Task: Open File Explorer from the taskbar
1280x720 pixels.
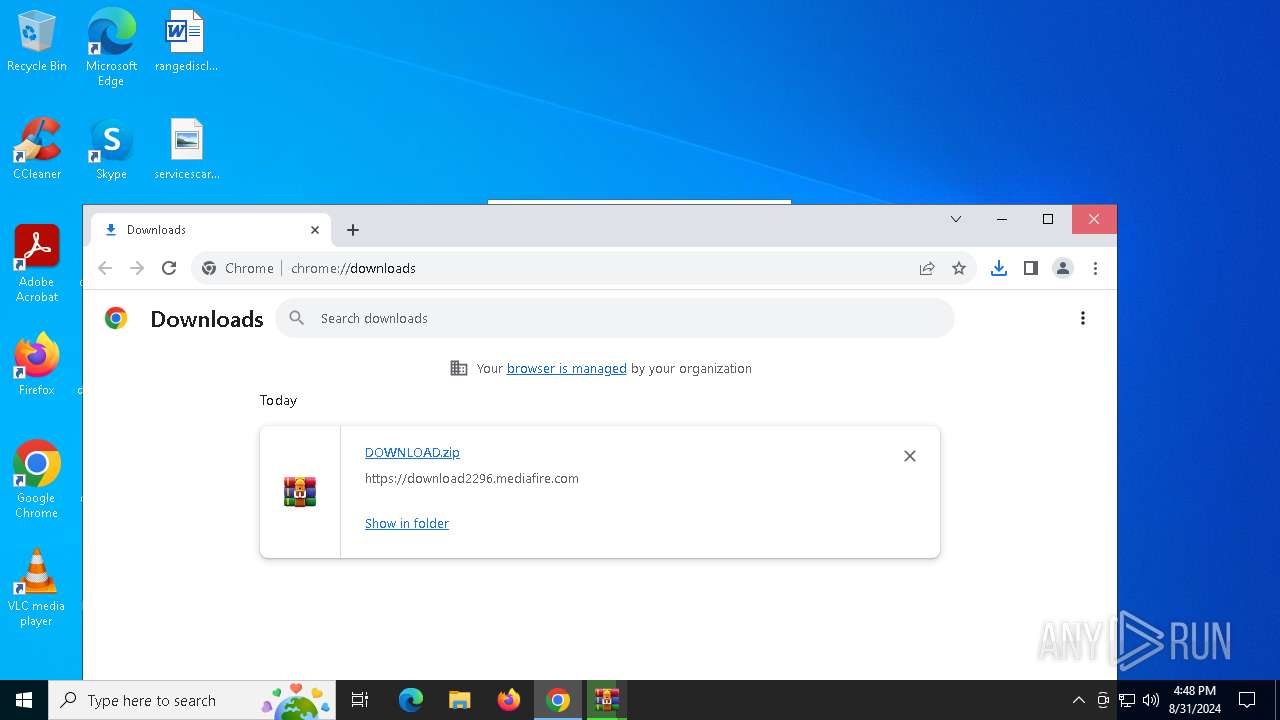Action: (459, 700)
